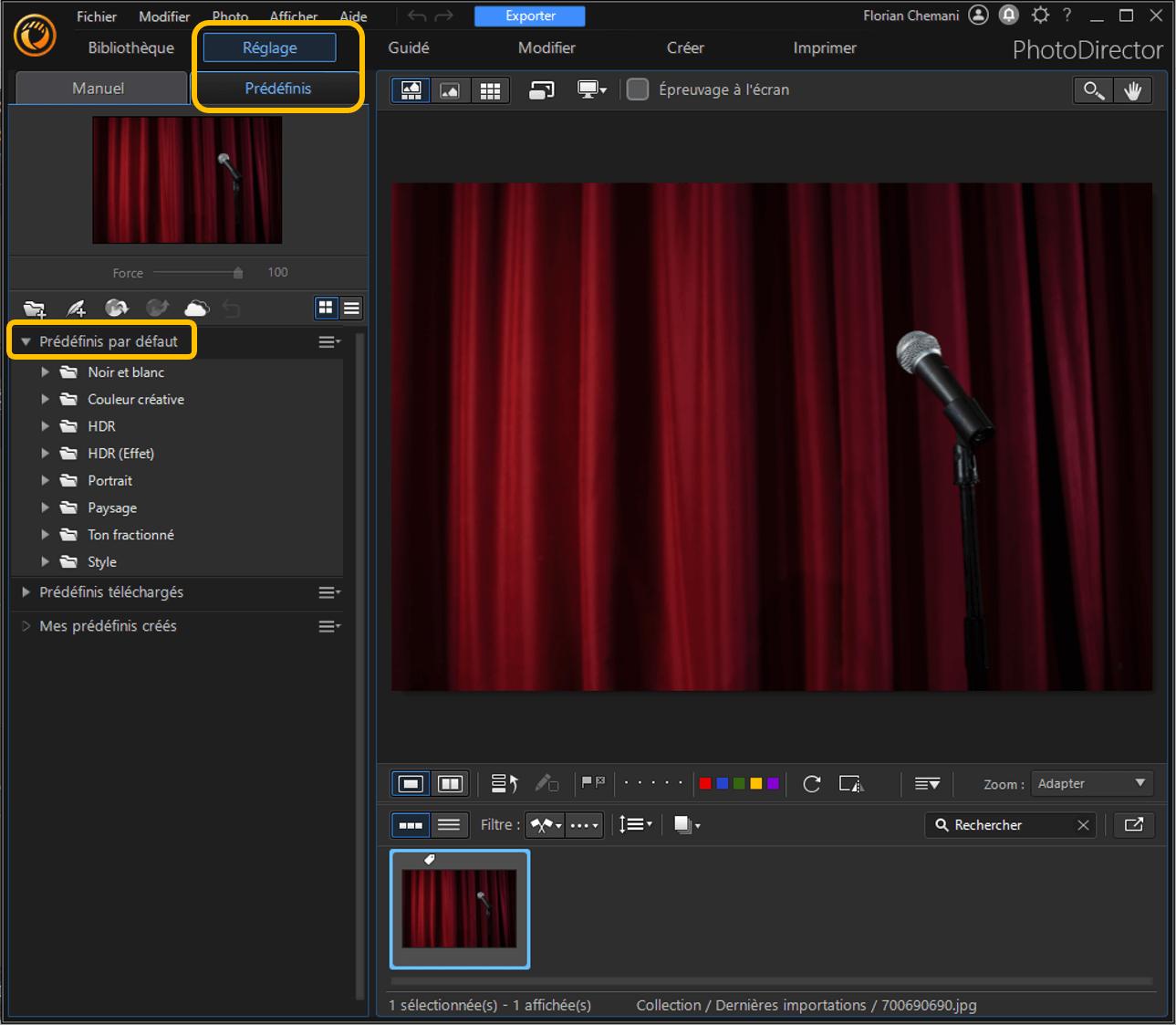Open the Afficher menu
Viewport: 1176px width, 1025px height.
click(x=293, y=16)
